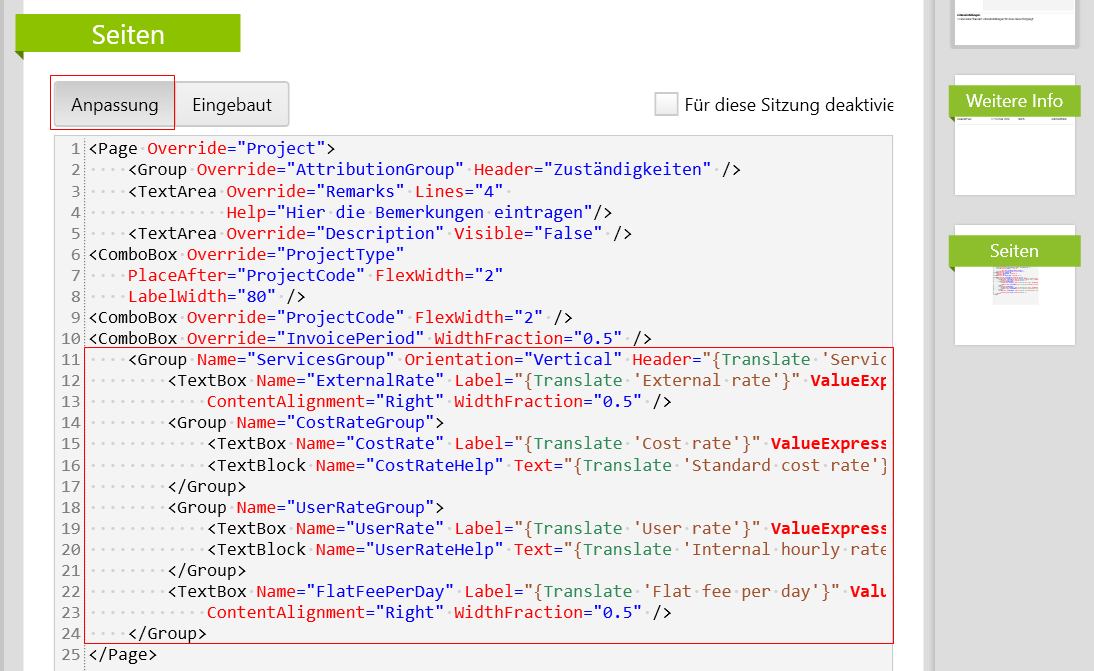
Task: Click the LabelWidth="80" attribute on line 8
Action: point(202,297)
